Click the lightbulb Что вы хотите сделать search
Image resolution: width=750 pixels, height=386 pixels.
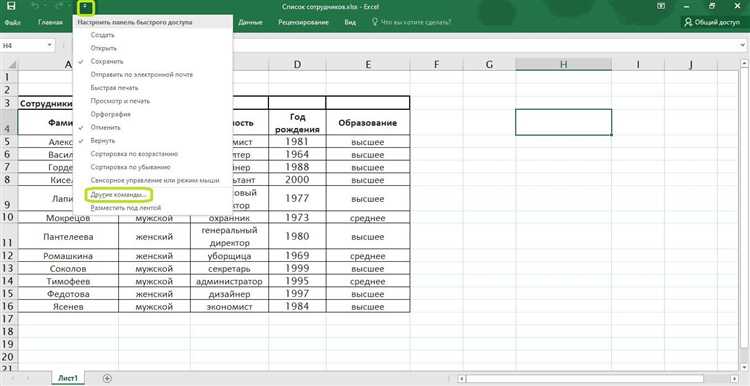click(411, 22)
